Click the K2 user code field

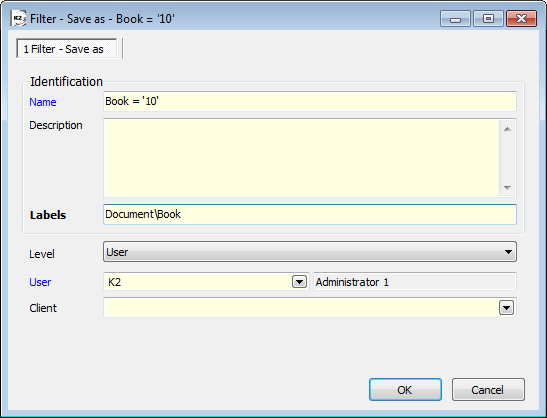(x=198, y=282)
